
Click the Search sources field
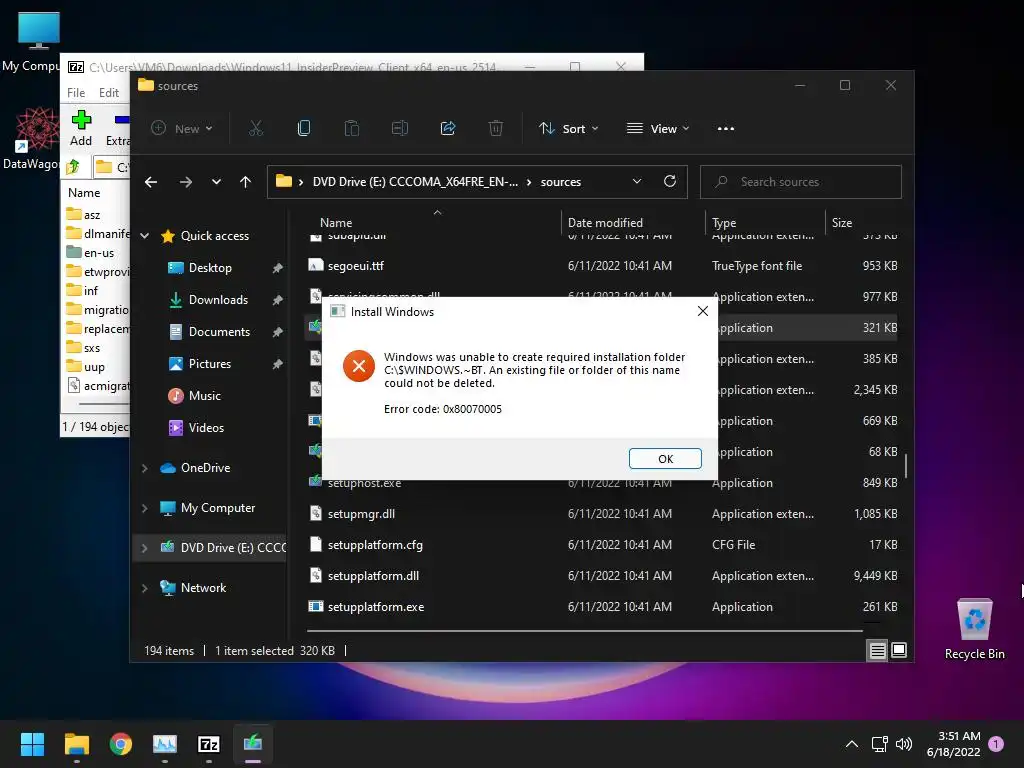[801, 182]
